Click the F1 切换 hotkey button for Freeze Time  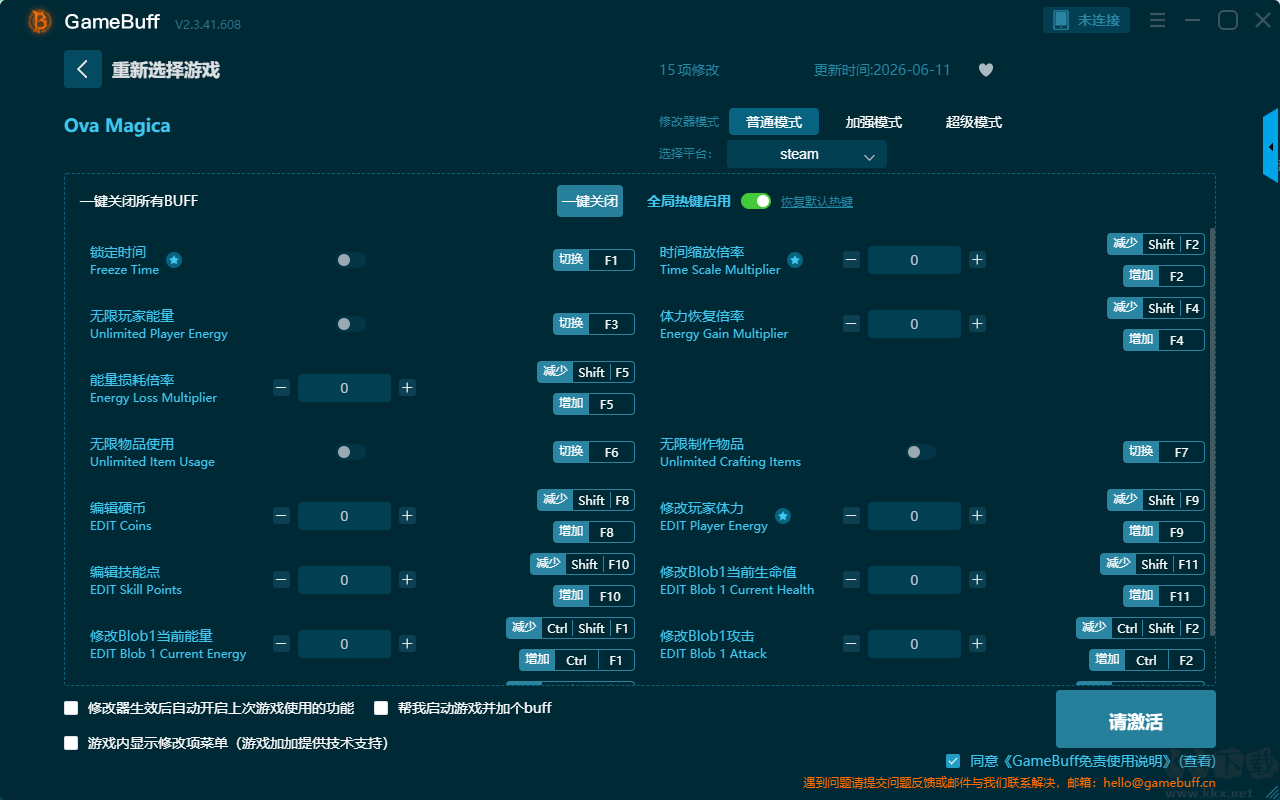(x=594, y=260)
